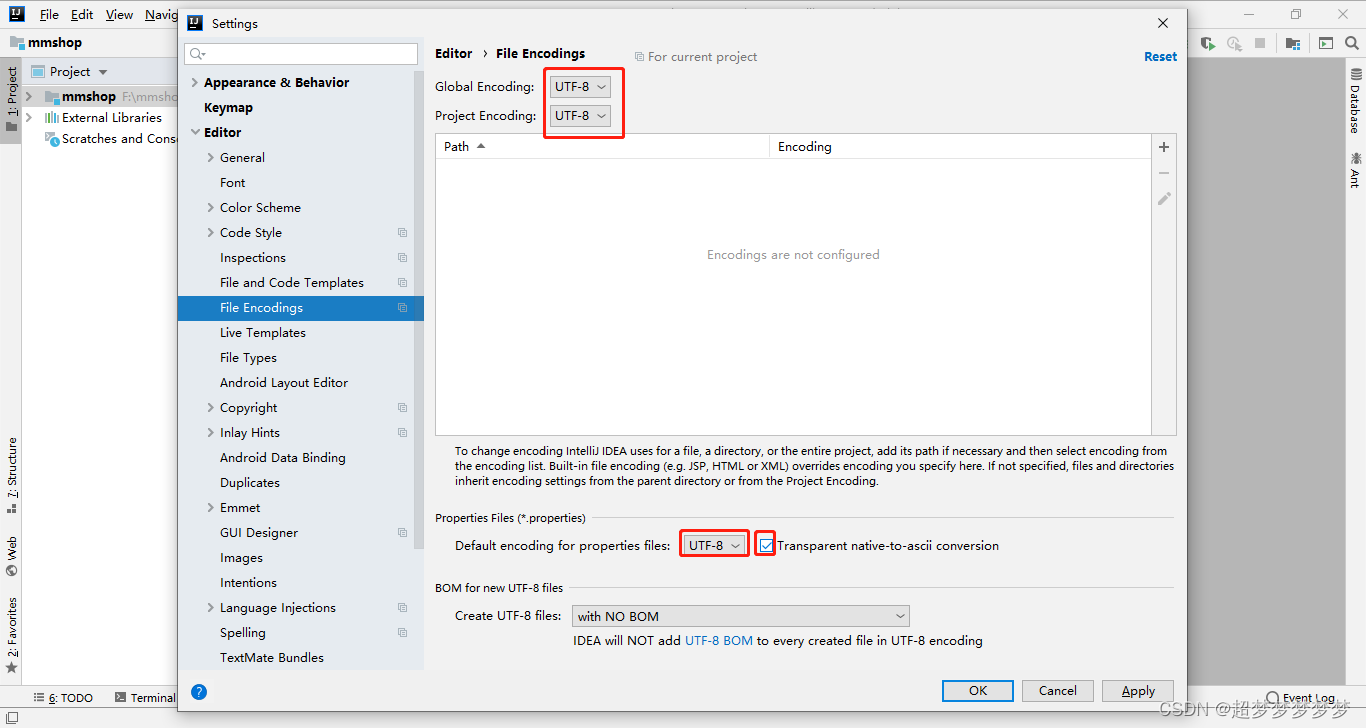Click the Run Anything toolbar icon
Image resolution: width=1366 pixels, height=728 pixels.
1326,43
